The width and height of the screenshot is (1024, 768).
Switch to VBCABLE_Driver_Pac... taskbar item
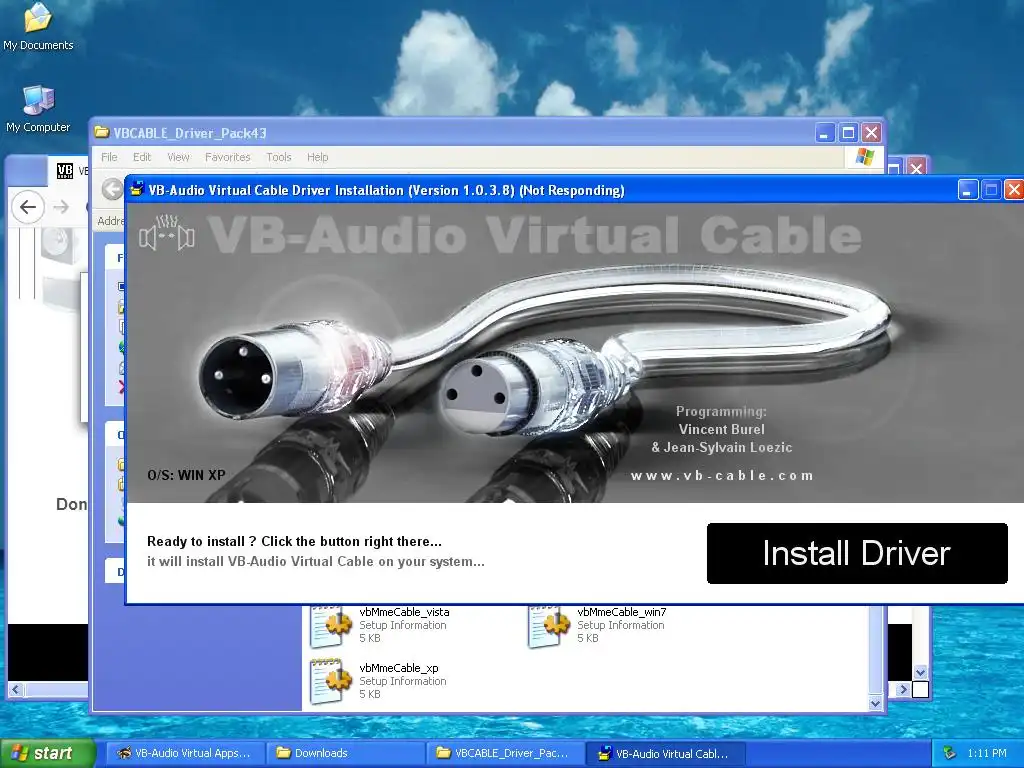pyautogui.click(x=505, y=753)
